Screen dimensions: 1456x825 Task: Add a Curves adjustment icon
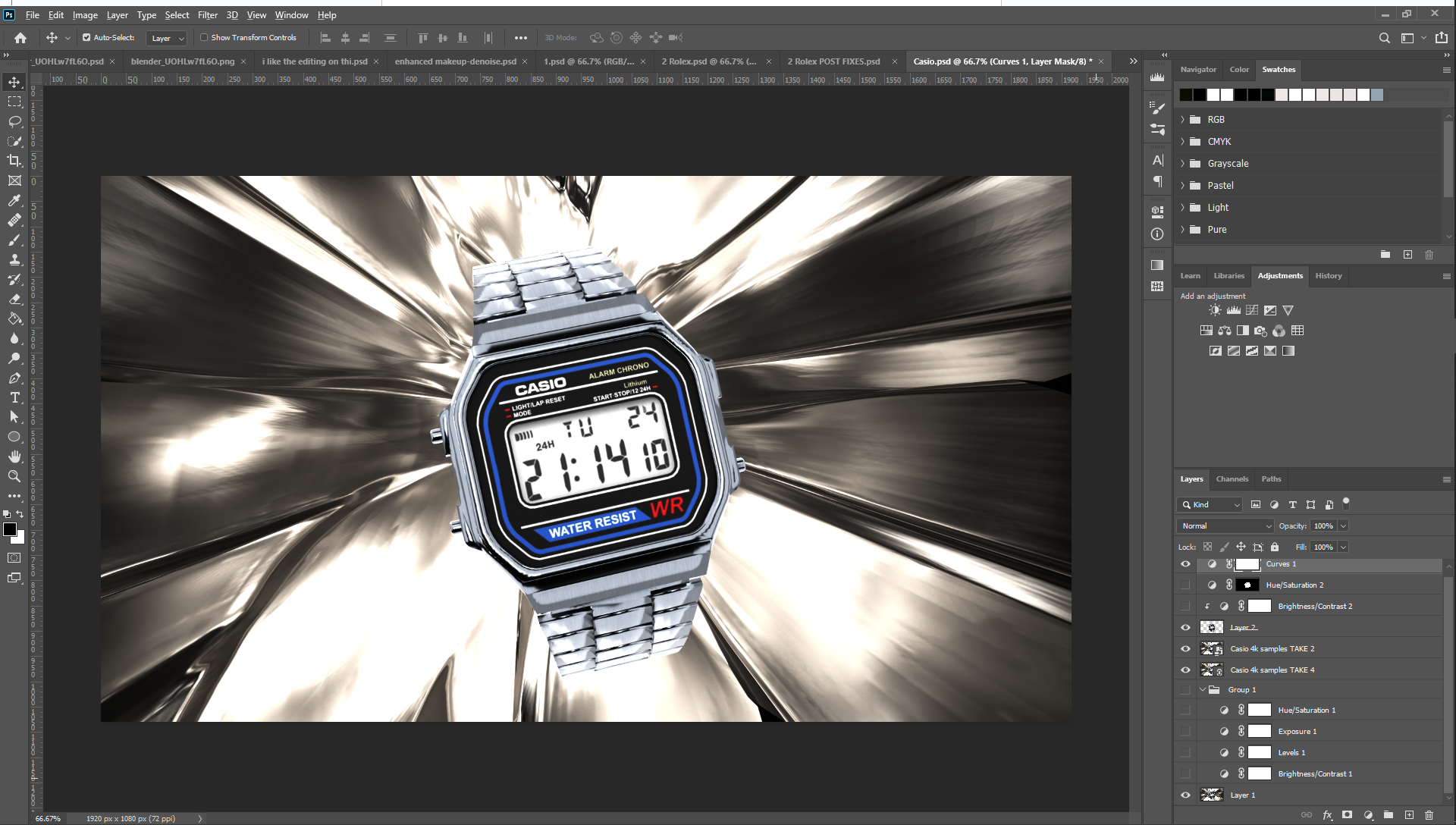1252,310
